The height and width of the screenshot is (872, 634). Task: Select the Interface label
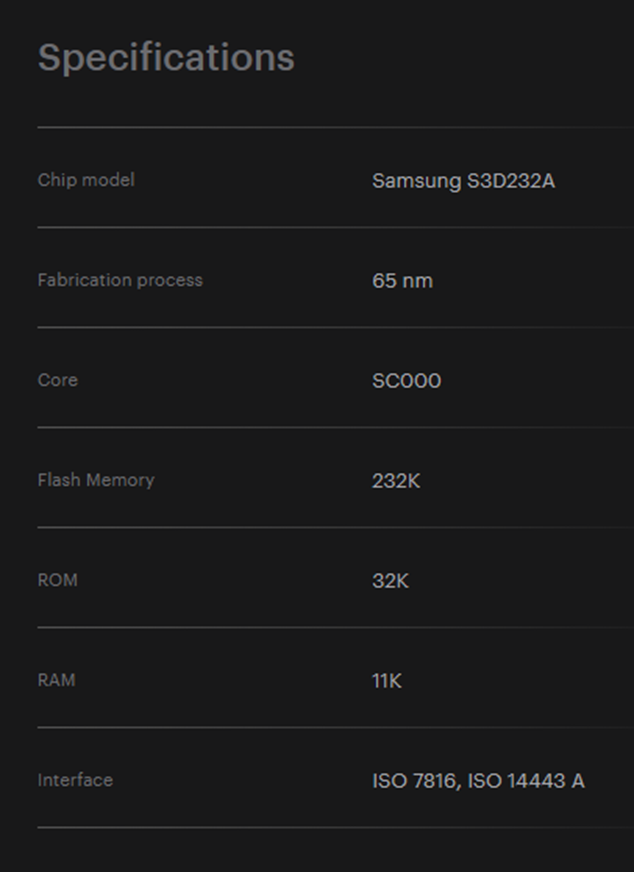(75, 780)
